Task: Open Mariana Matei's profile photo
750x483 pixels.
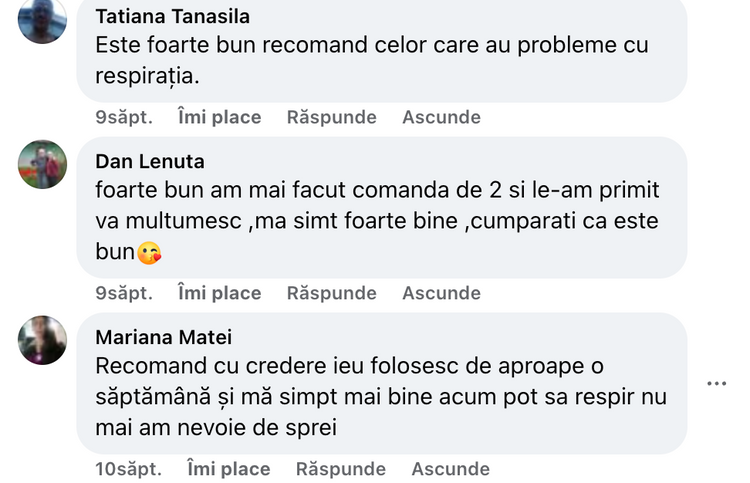Action: [x=42, y=340]
